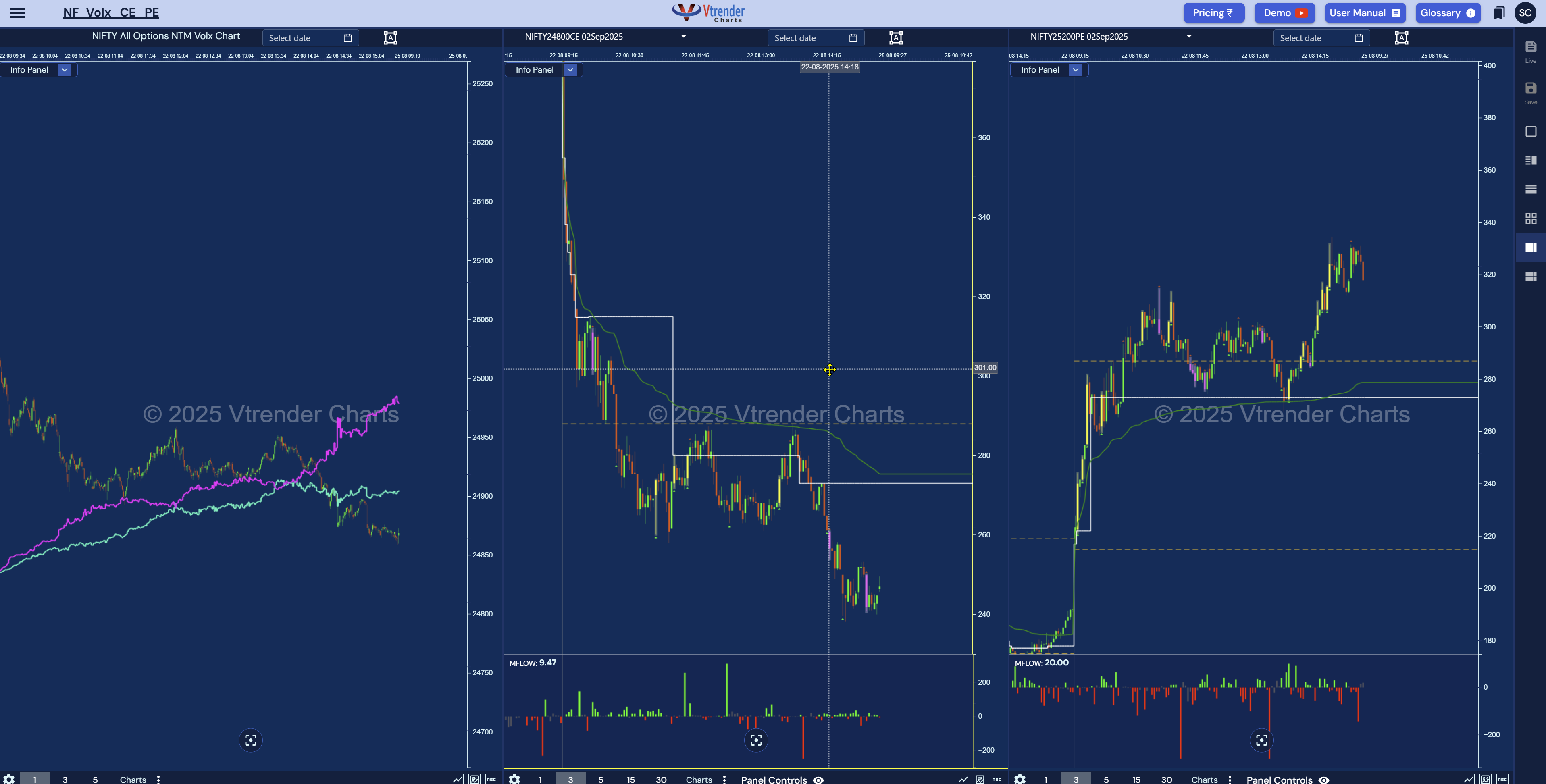
Task: Click Charts label in NIFTY25200PE footer
Action: (x=1204, y=779)
